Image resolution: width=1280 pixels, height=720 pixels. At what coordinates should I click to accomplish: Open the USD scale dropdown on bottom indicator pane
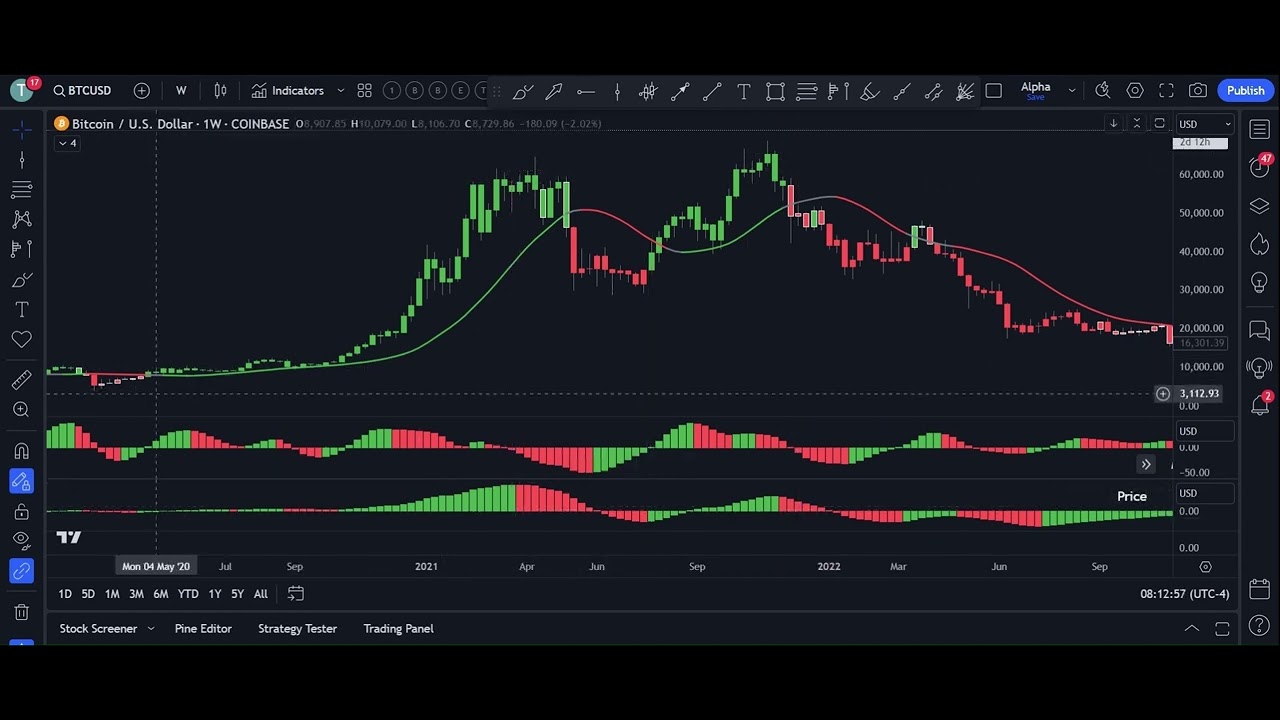pyautogui.click(x=1204, y=493)
